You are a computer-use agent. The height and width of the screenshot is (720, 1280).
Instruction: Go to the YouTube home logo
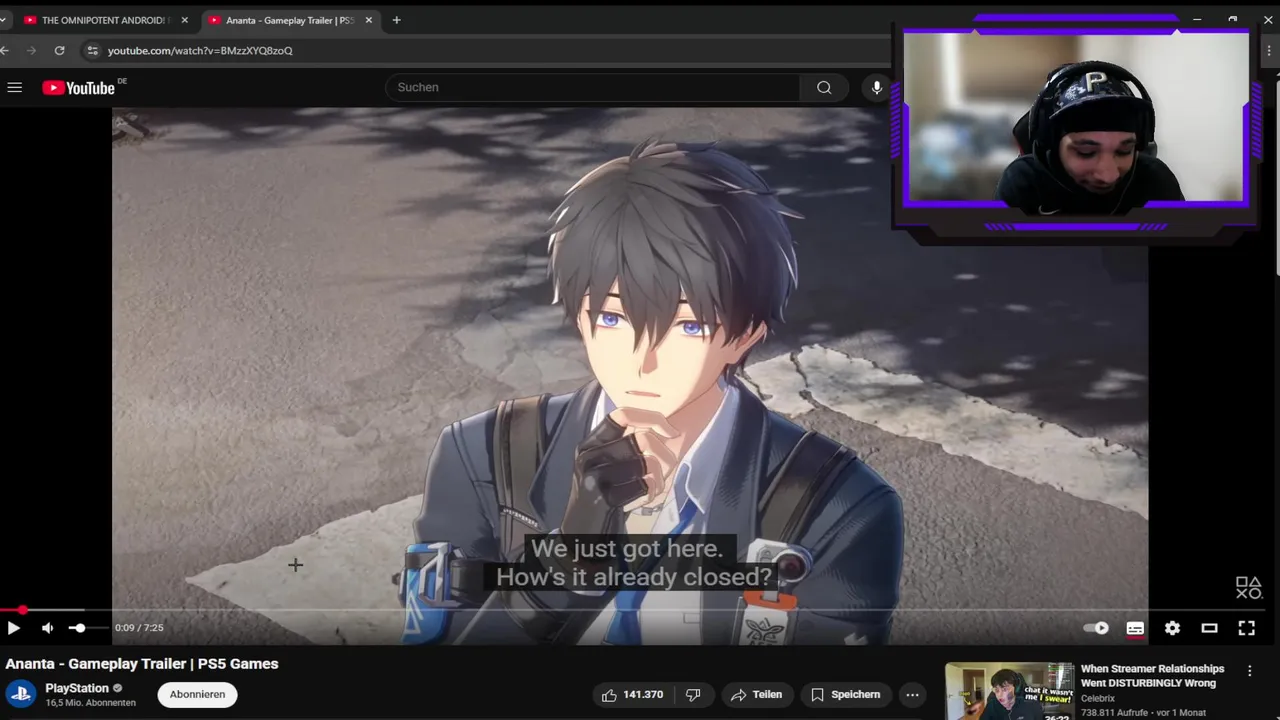pos(79,88)
